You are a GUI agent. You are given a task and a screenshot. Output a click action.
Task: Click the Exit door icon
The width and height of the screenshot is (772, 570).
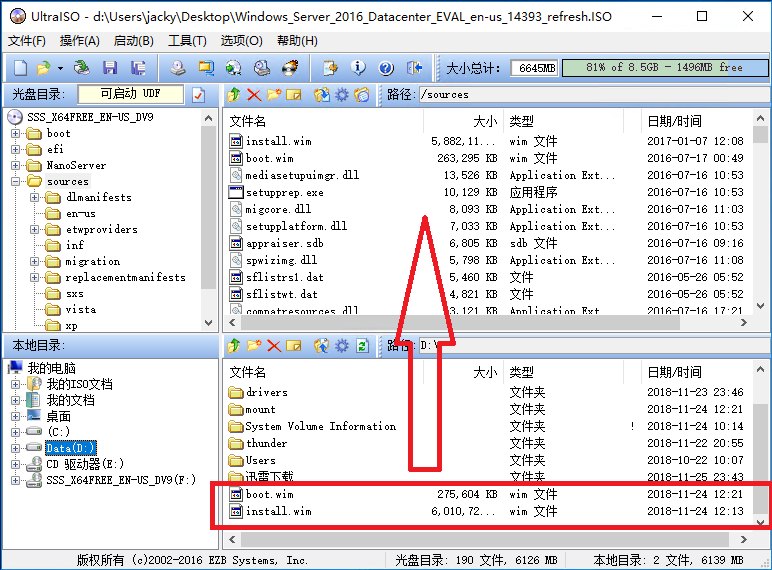click(x=415, y=67)
